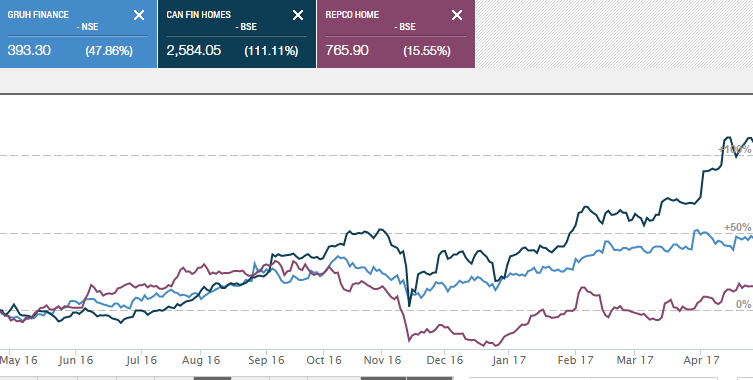Click the Jul 16 axis label
753x380 pixels.
pos(141,360)
